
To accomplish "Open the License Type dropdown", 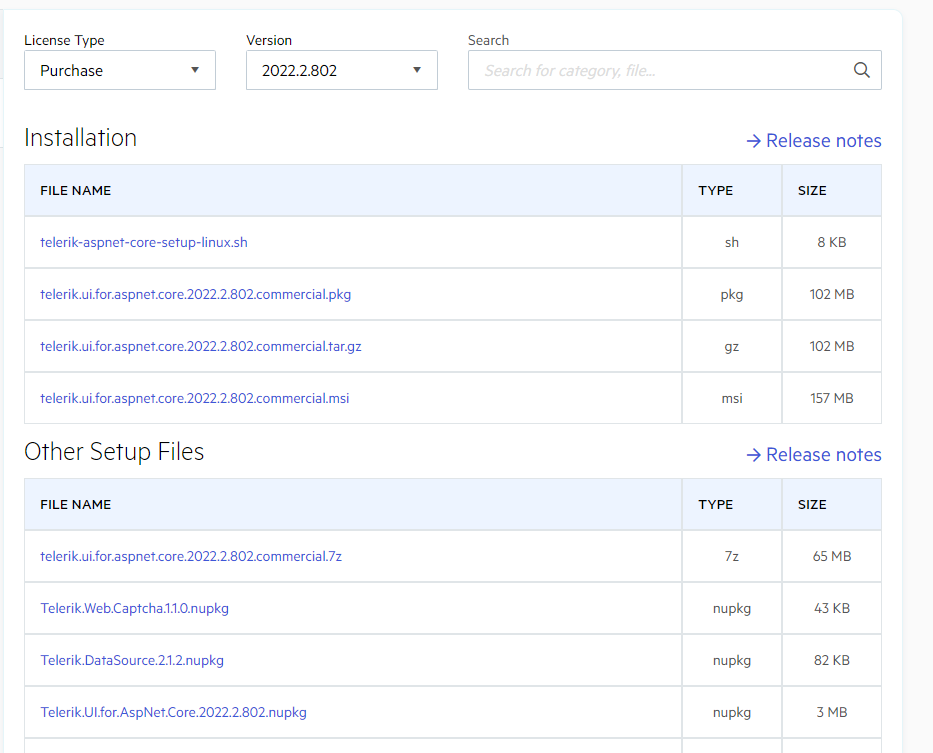I will tap(120, 70).
